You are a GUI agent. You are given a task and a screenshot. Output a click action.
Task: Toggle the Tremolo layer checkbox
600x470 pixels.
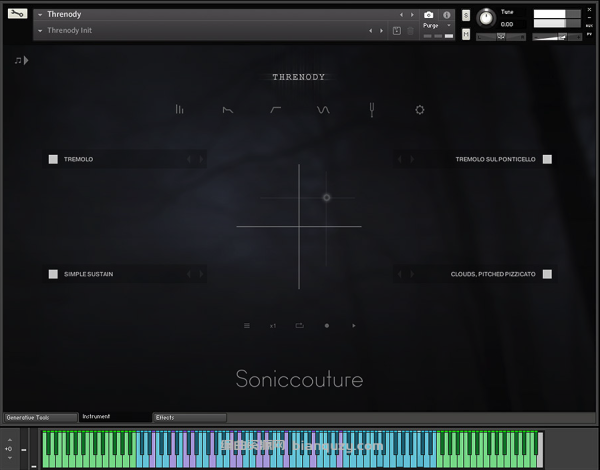(x=53, y=159)
